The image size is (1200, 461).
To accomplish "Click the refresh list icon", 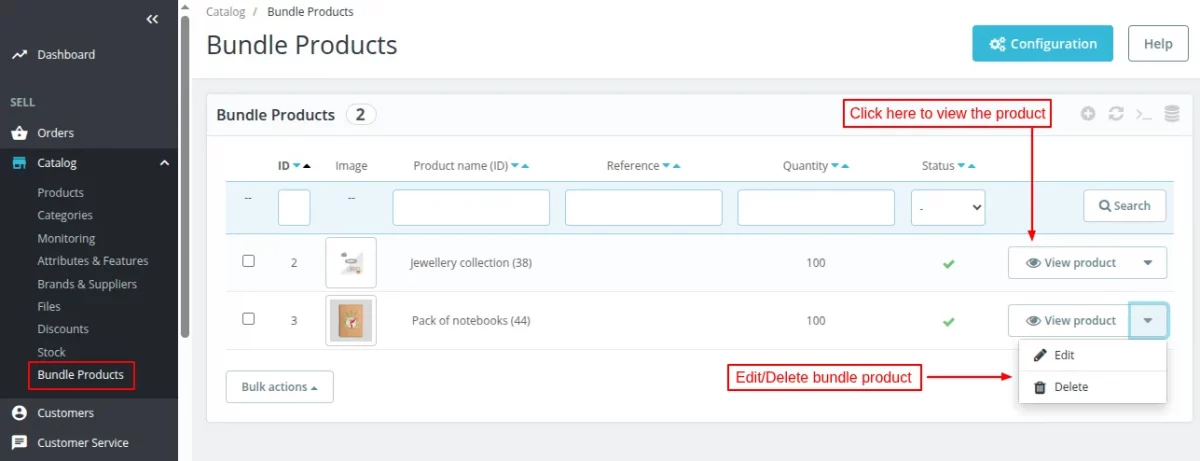I will [1116, 114].
